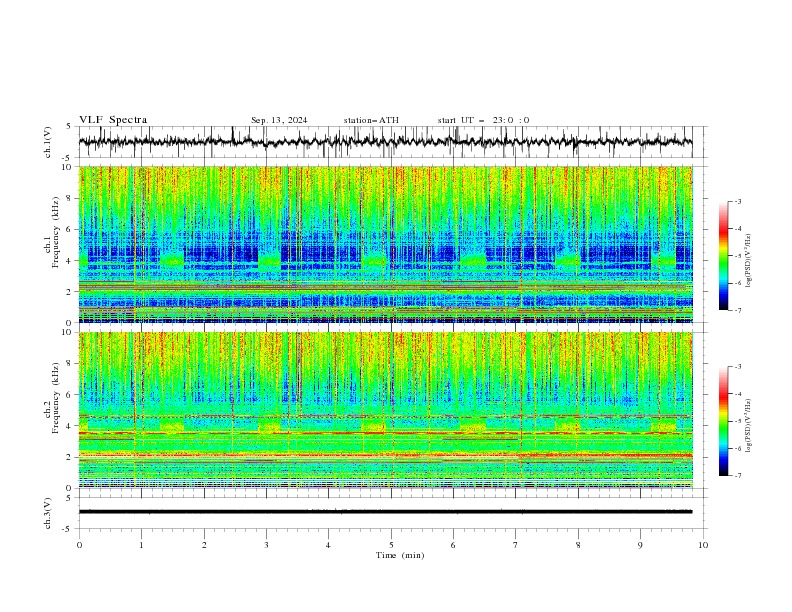This screenshot has width=792, height=612.
Task: Select the date text "Sep. 13, 2024"
Action: coord(279,120)
